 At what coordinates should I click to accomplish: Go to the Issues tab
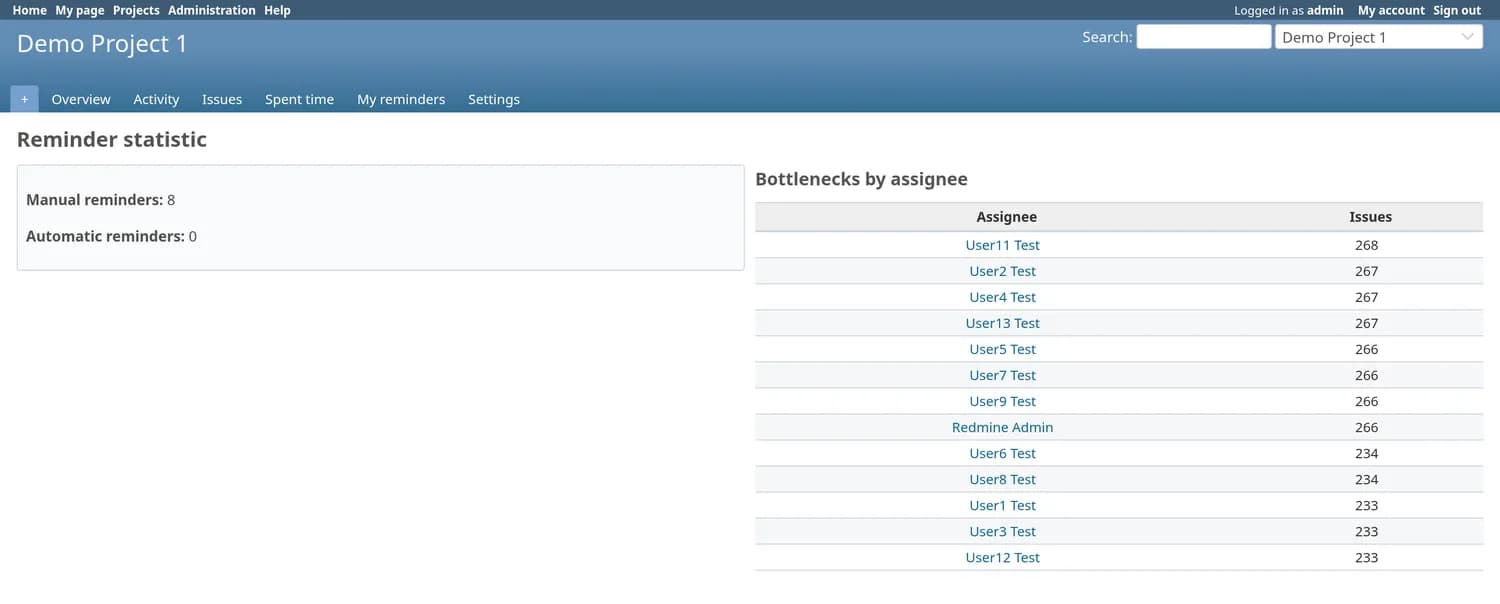click(222, 99)
